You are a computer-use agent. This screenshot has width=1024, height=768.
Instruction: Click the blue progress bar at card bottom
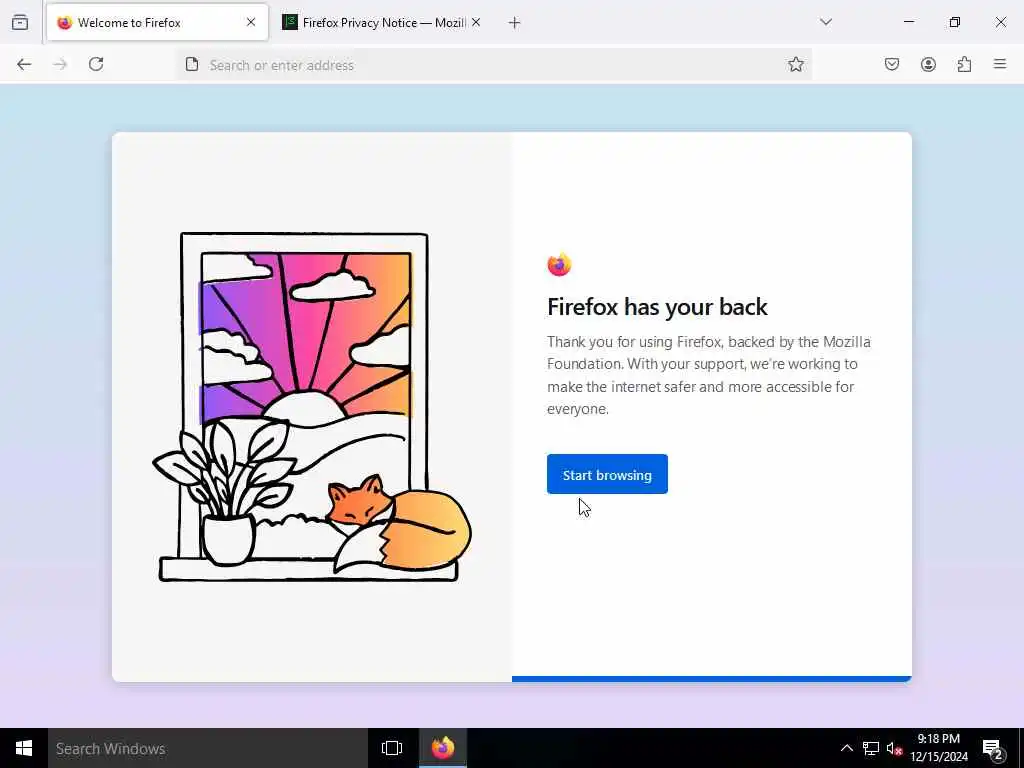pyautogui.click(x=712, y=679)
